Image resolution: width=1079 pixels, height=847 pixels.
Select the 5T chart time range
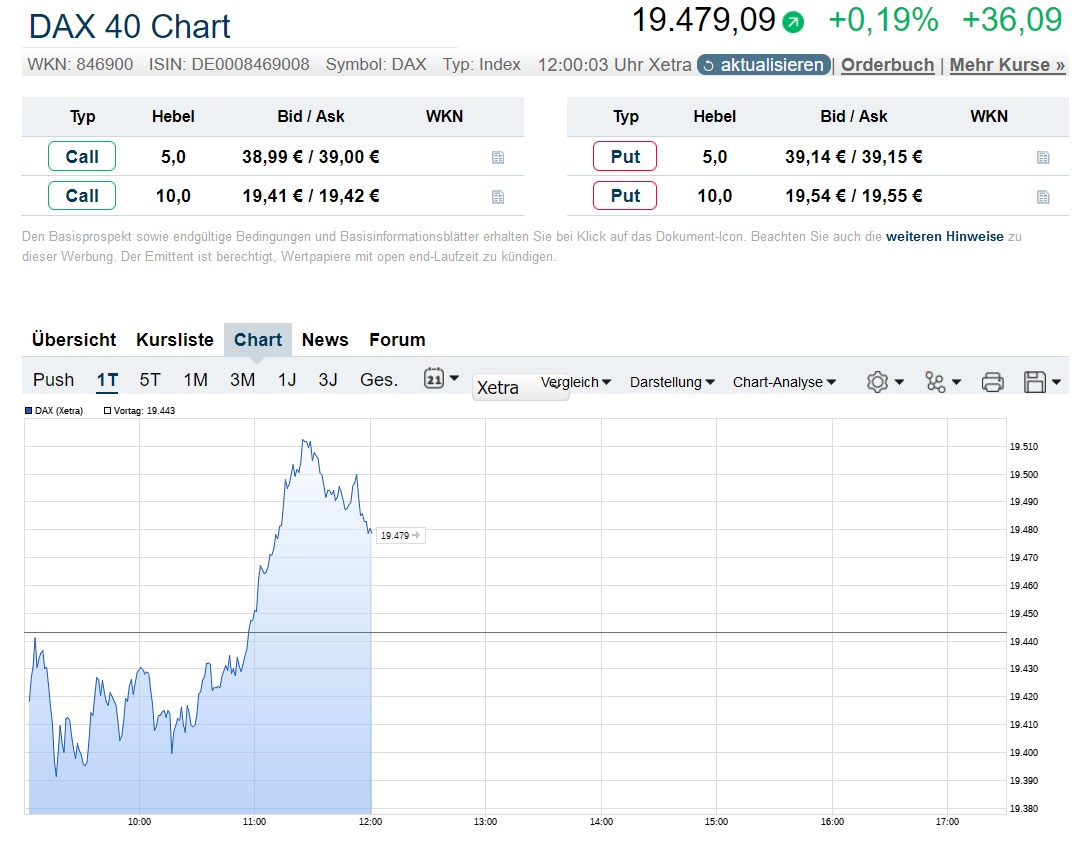[150, 380]
